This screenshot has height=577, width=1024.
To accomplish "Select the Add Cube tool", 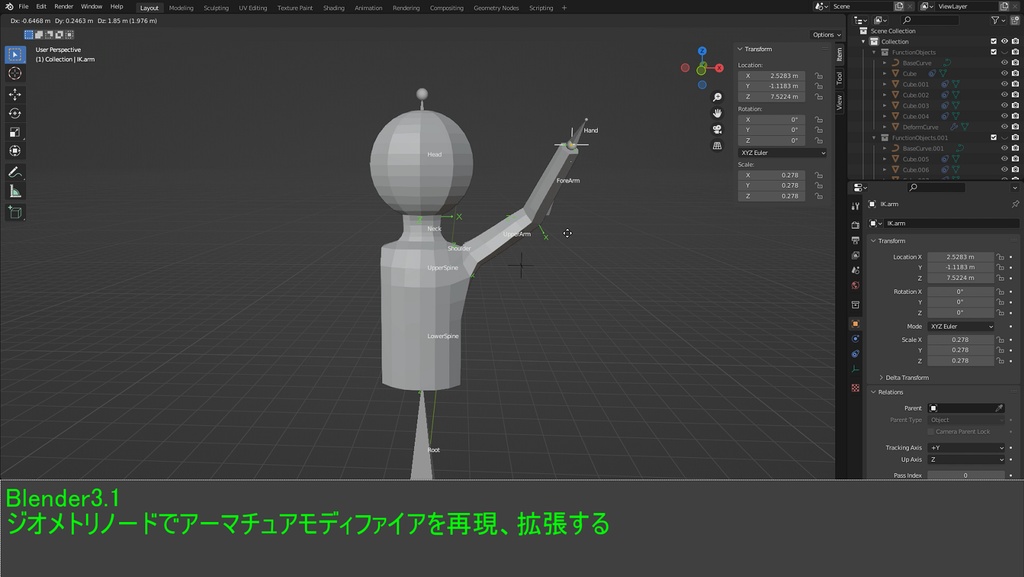I will pos(15,212).
